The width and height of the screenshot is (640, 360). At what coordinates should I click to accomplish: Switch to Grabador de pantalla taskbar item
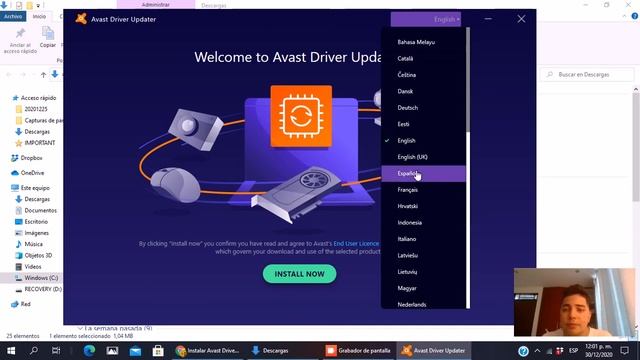click(358, 351)
